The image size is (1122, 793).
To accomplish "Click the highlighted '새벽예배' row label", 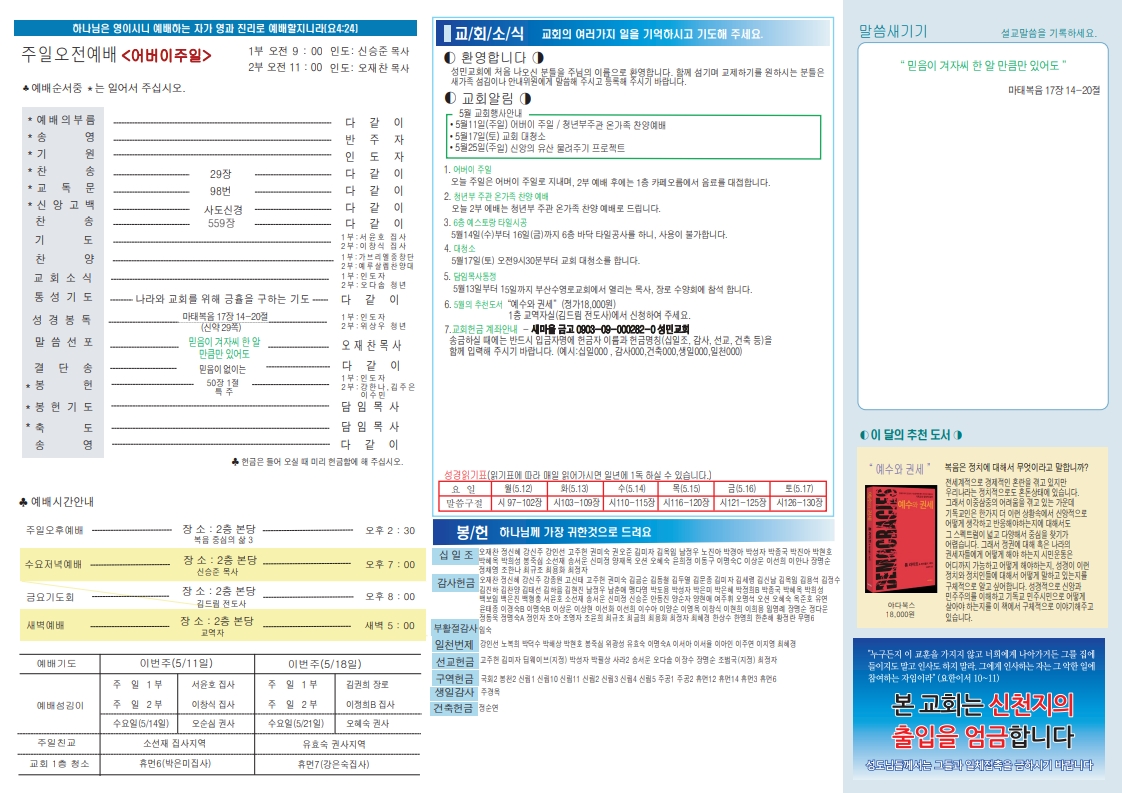I will (45, 625).
